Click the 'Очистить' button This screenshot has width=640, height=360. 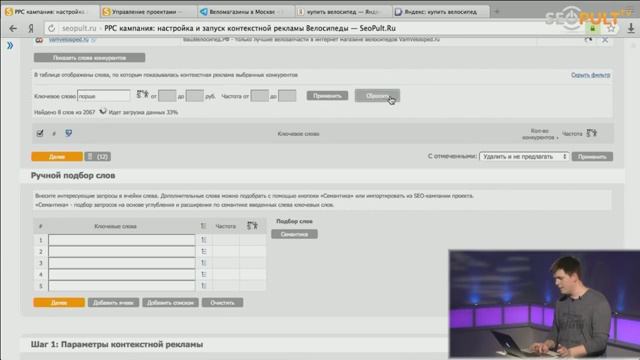222,302
